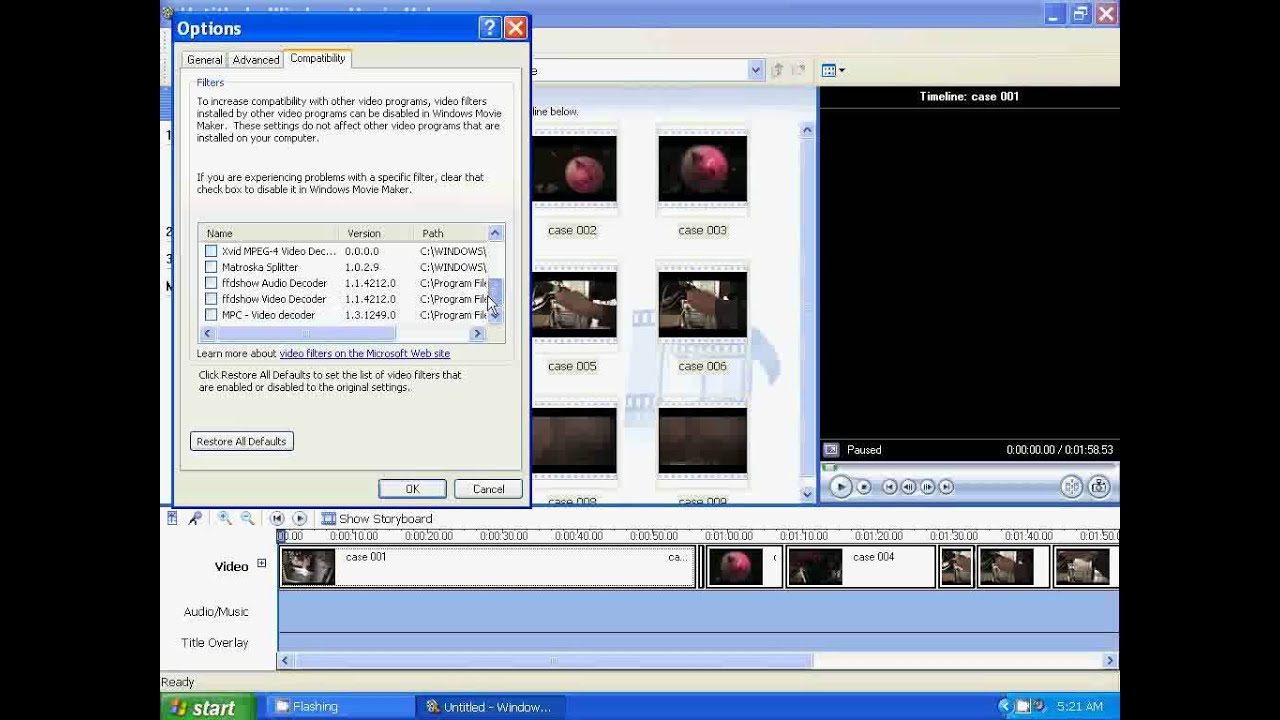1280x720 pixels.
Task: Open the video filters on Microsoft Web site link
Action: pyautogui.click(x=365, y=353)
